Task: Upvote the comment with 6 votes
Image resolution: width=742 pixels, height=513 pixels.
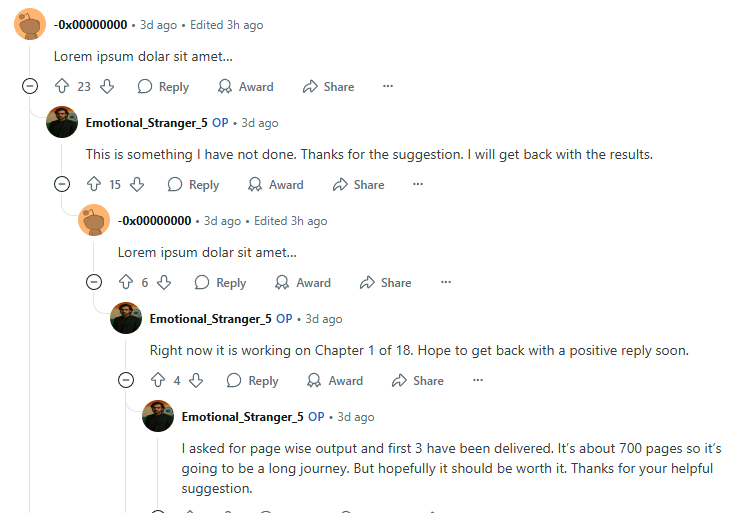Action: click(x=126, y=283)
